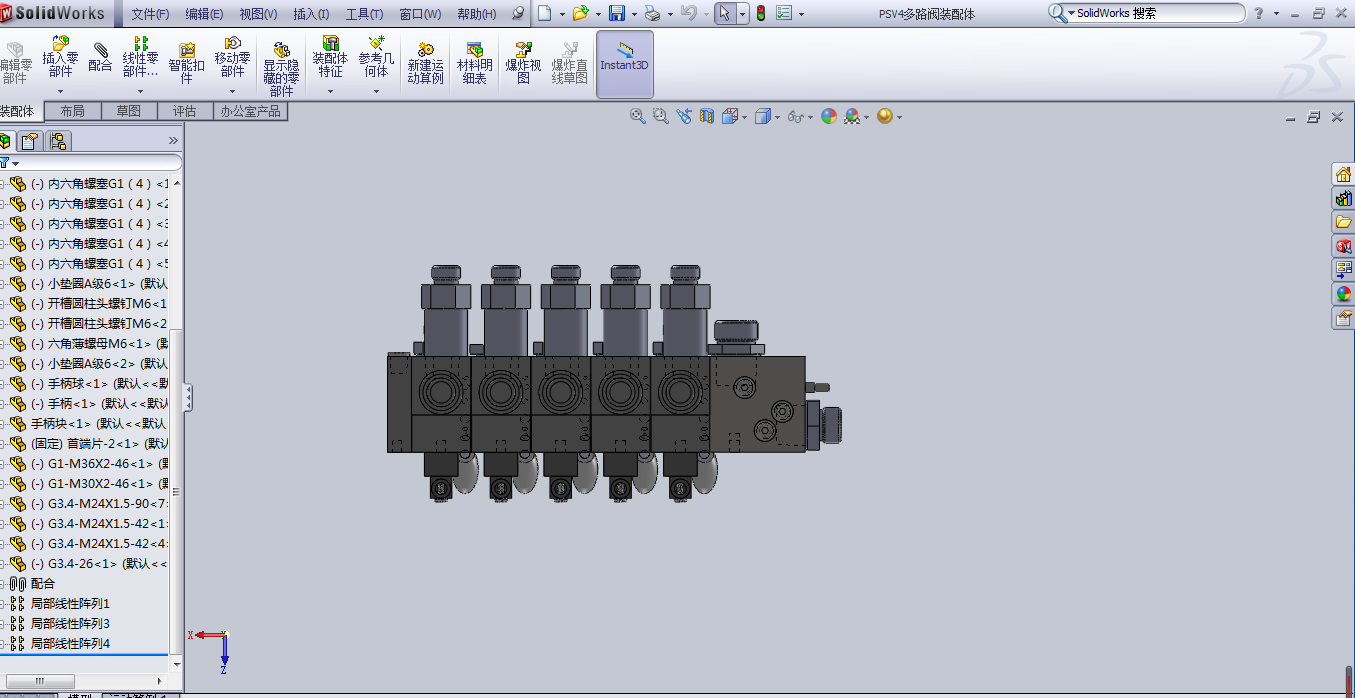Image resolution: width=1355 pixels, height=698 pixels.
Task: Toggle the Select cursor tool
Action: (x=725, y=13)
